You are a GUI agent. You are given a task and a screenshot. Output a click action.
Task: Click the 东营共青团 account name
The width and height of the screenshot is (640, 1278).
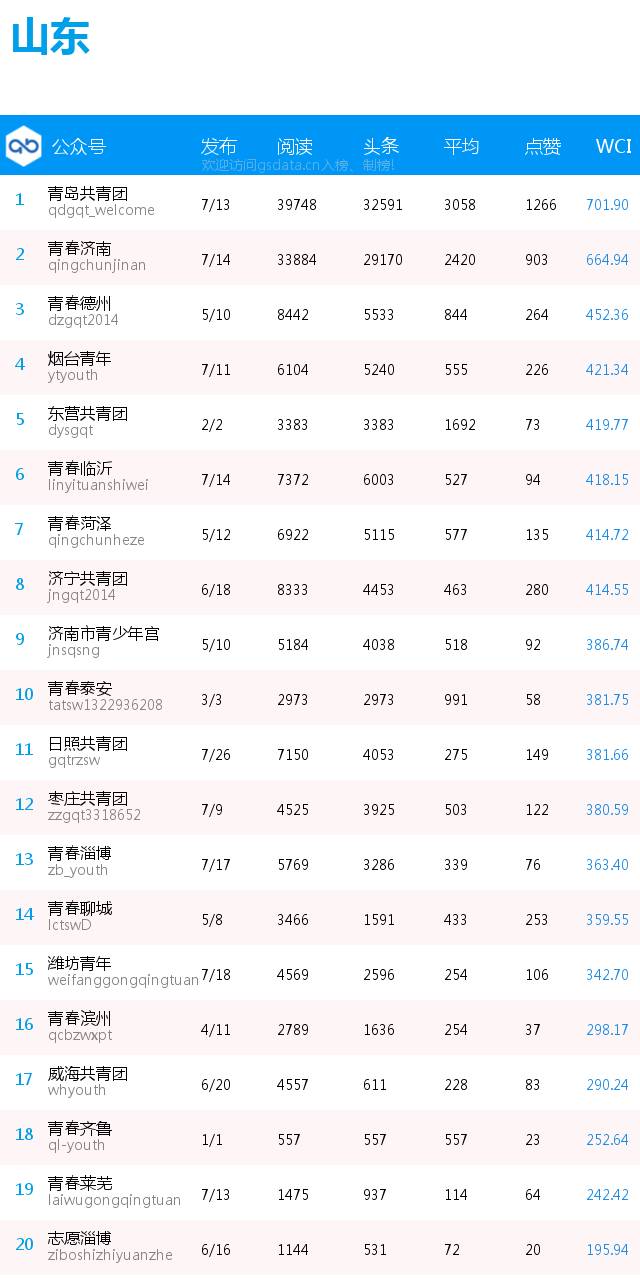88,413
